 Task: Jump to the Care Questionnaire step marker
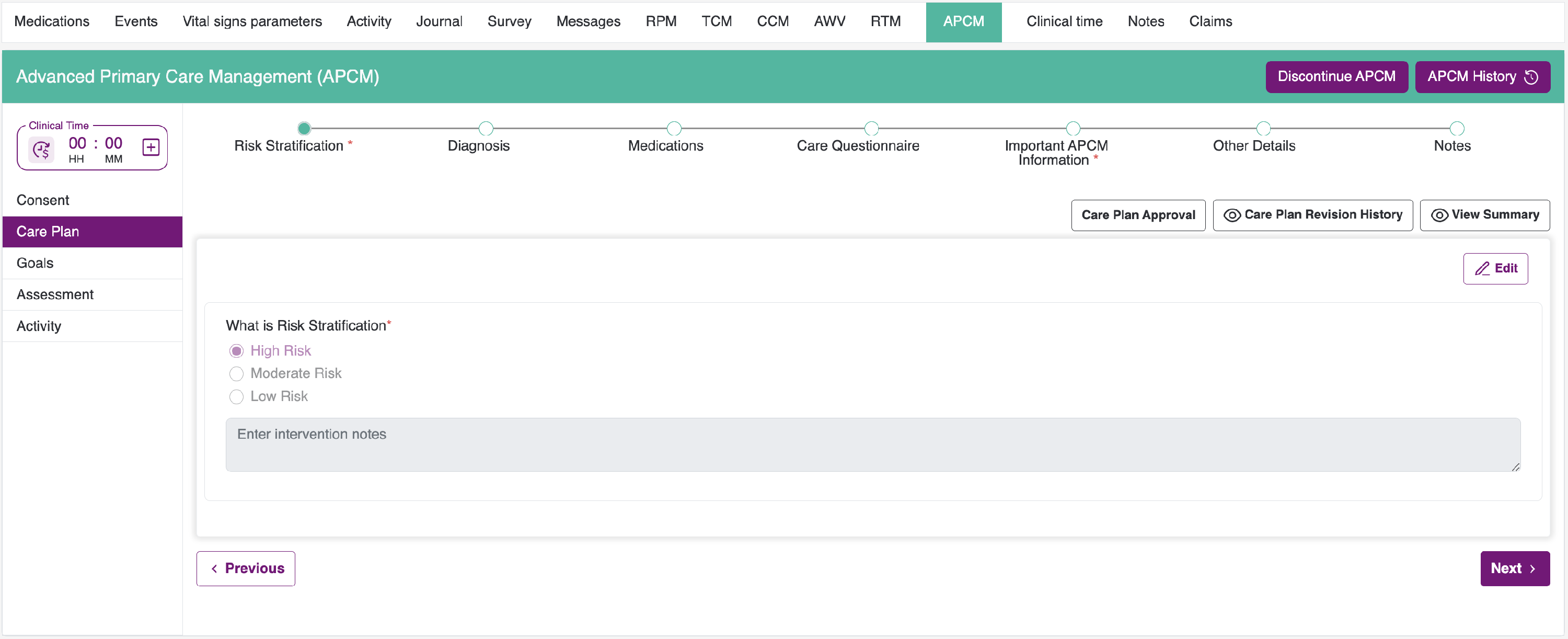coord(871,129)
